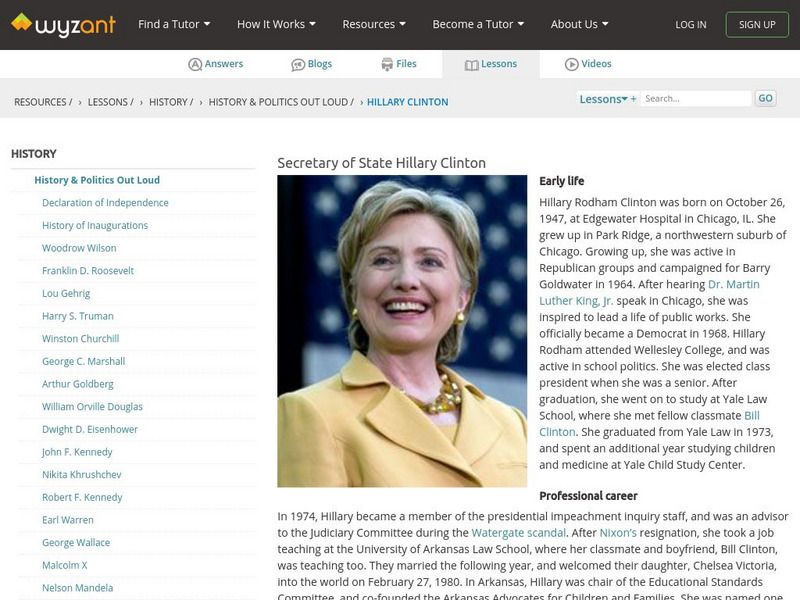Click the Blogs speech bubble icon
This screenshot has width=800, height=600.
pyautogui.click(x=298, y=65)
